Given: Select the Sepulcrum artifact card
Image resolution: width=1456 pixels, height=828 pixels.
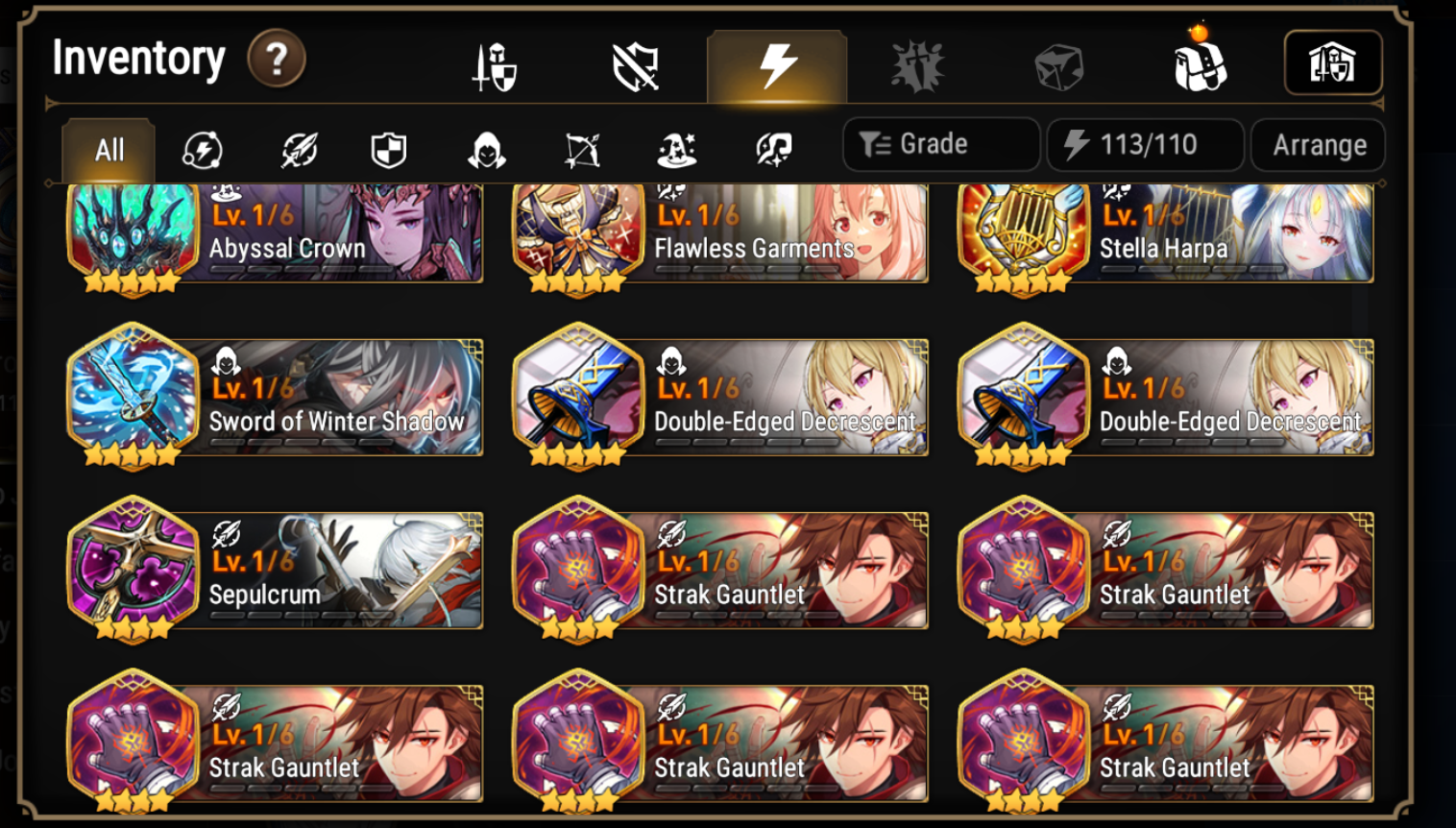Looking at the screenshot, I should tap(275, 569).
